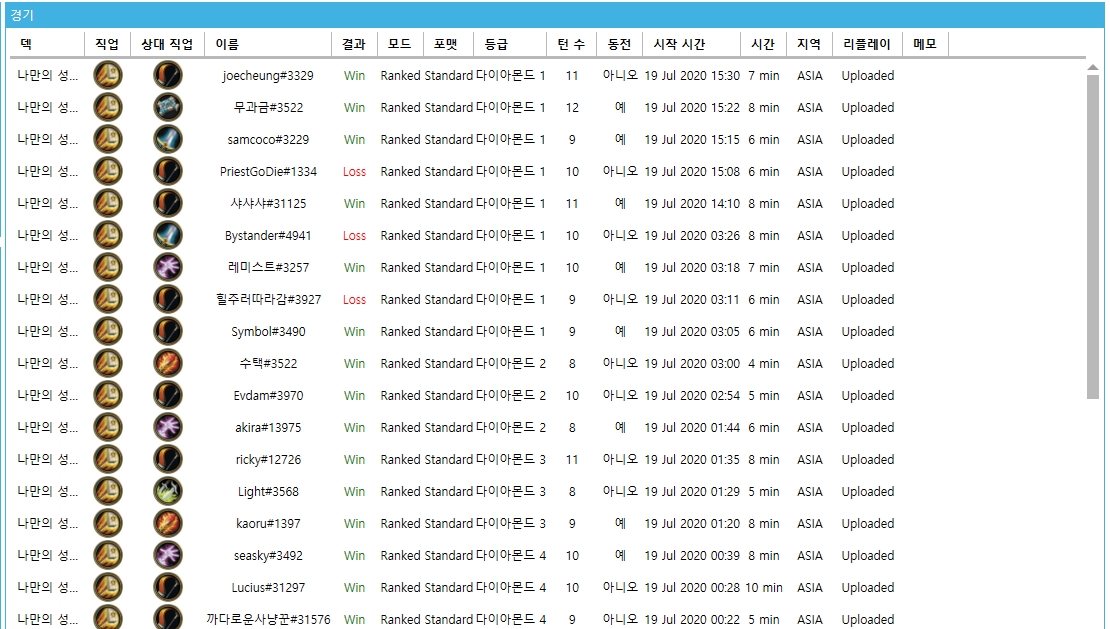Click player class icon in samcoco#3229 row
This screenshot has height=629, width=1110.
point(108,139)
